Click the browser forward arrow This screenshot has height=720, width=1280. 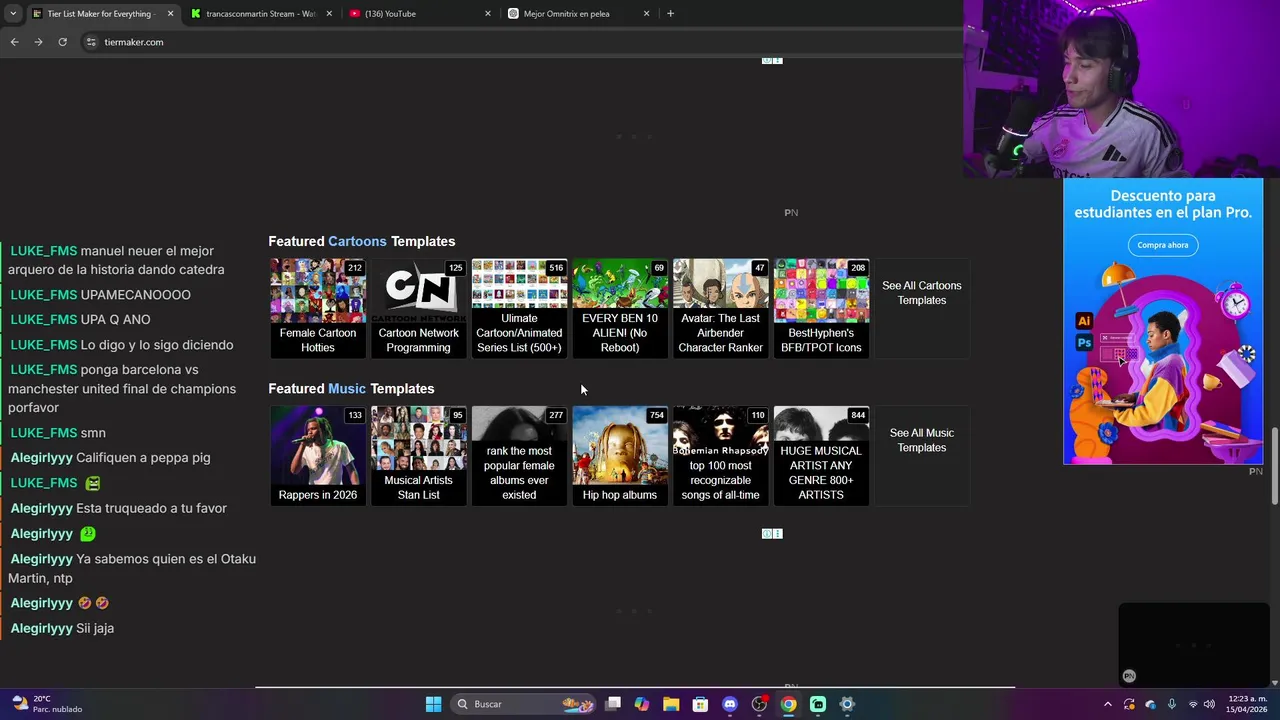click(x=38, y=42)
